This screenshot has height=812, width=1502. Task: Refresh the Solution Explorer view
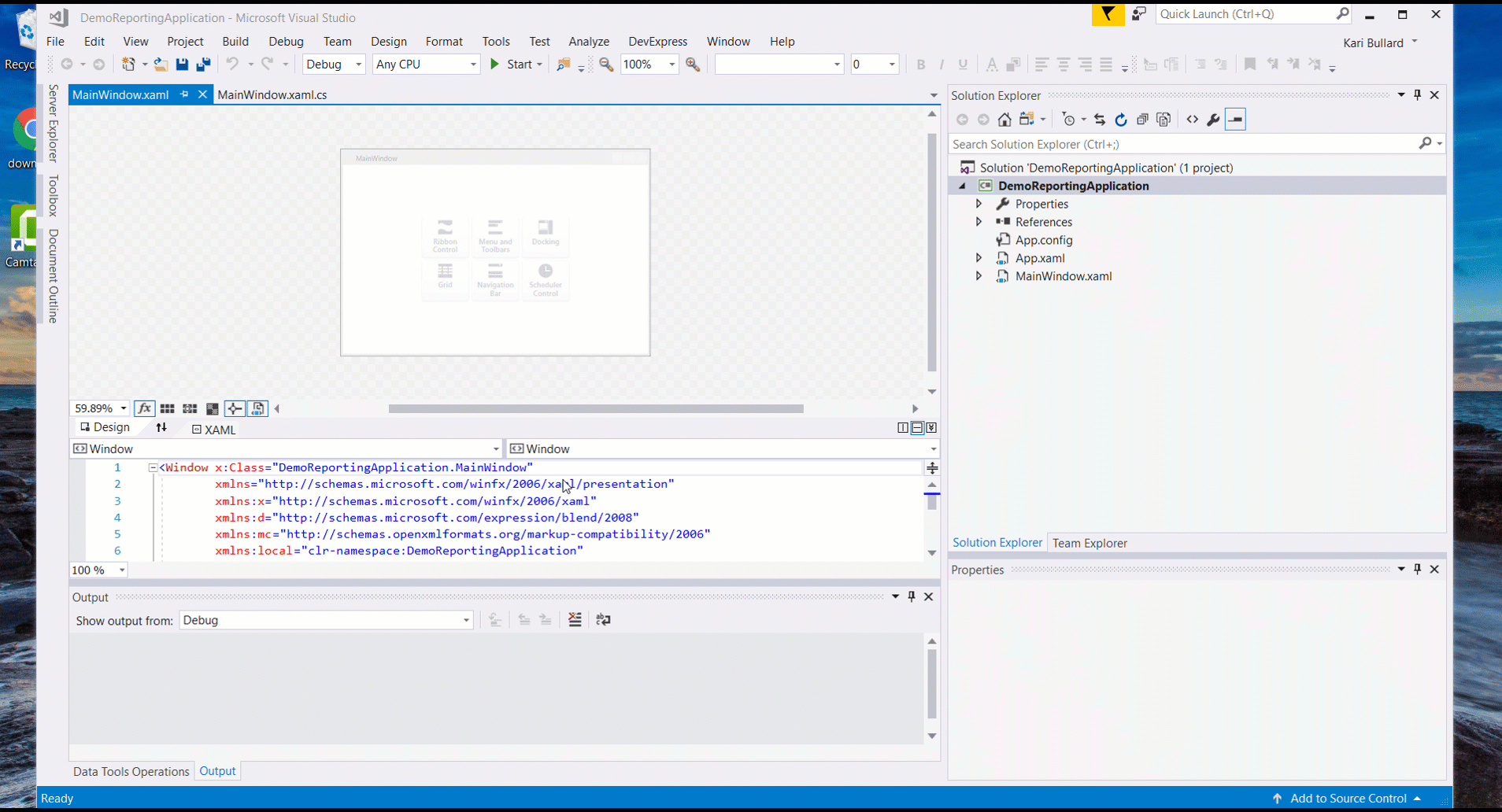point(1121,120)
